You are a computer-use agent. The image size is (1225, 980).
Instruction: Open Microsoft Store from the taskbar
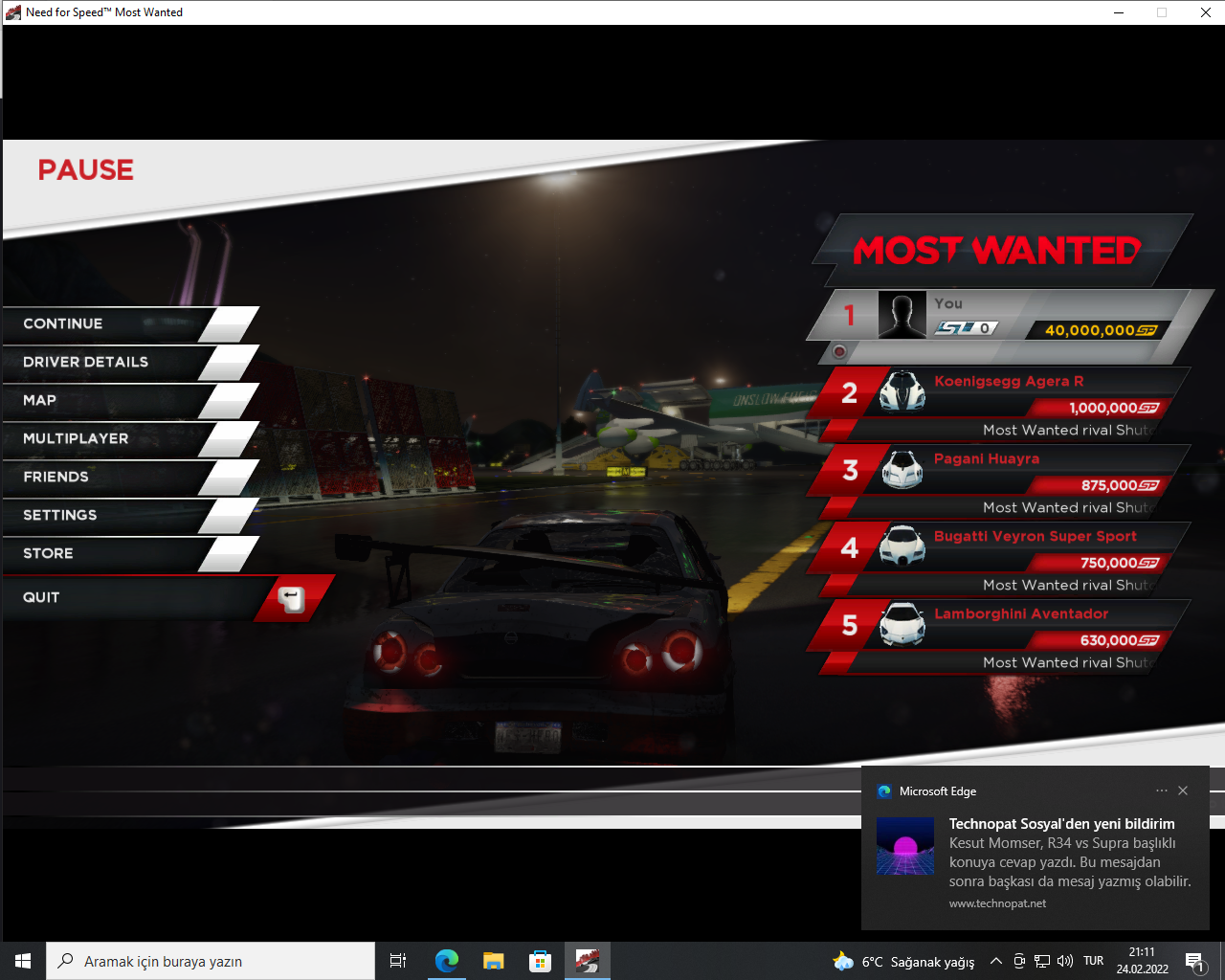point(540,961)
